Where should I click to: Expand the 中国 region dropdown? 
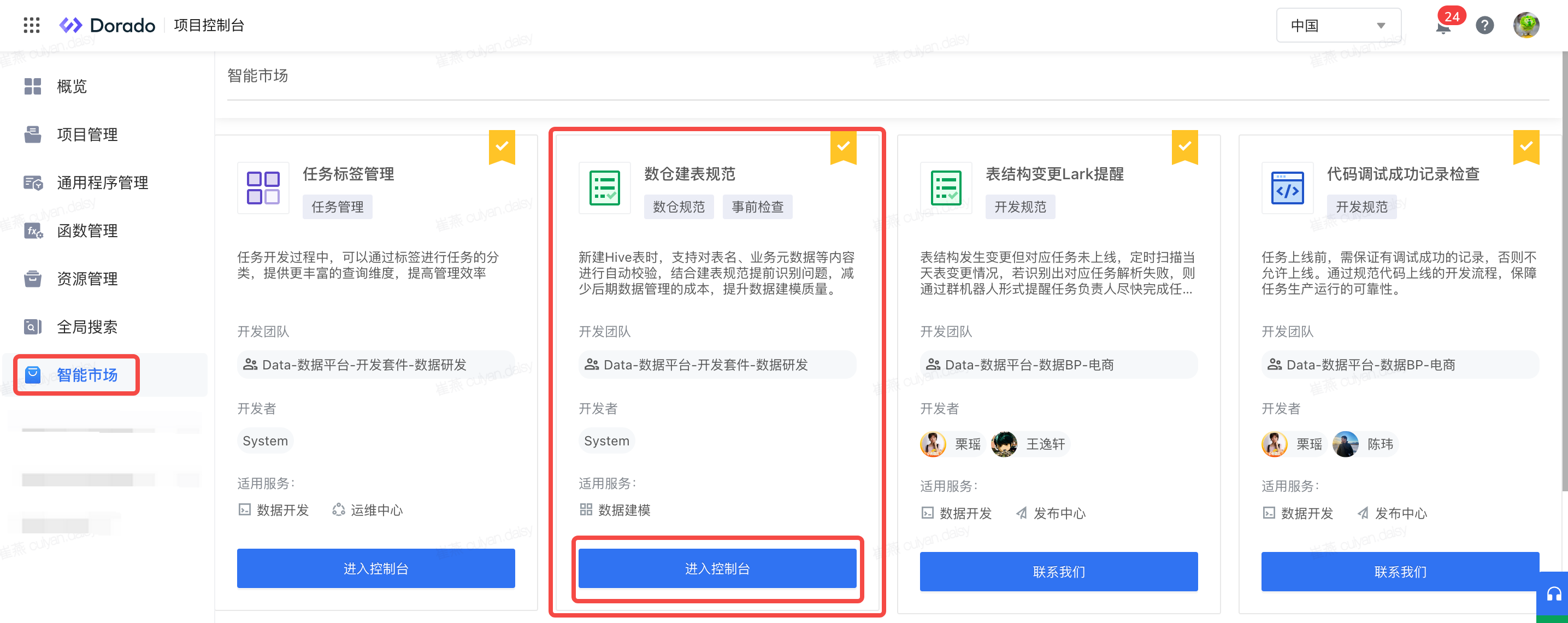(x=1338, y=25)
